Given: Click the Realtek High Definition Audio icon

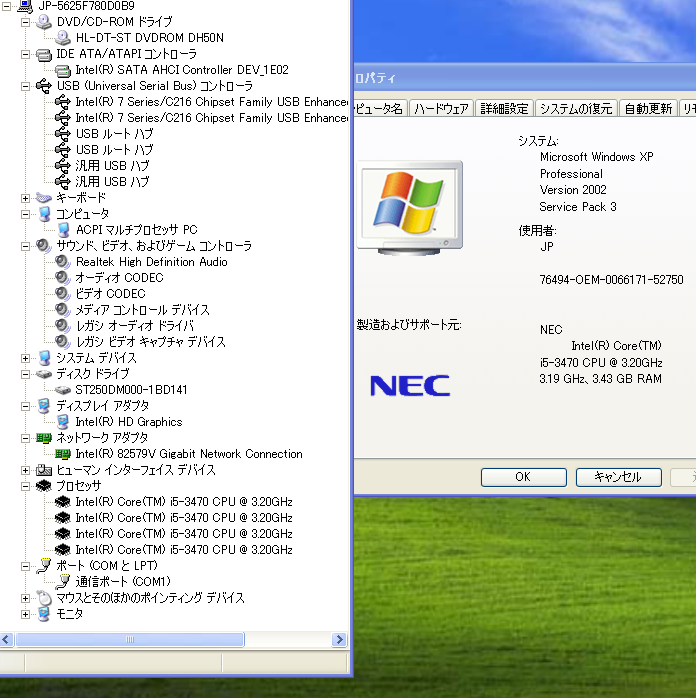Looking at the screenshot, I should pos(63,262).
